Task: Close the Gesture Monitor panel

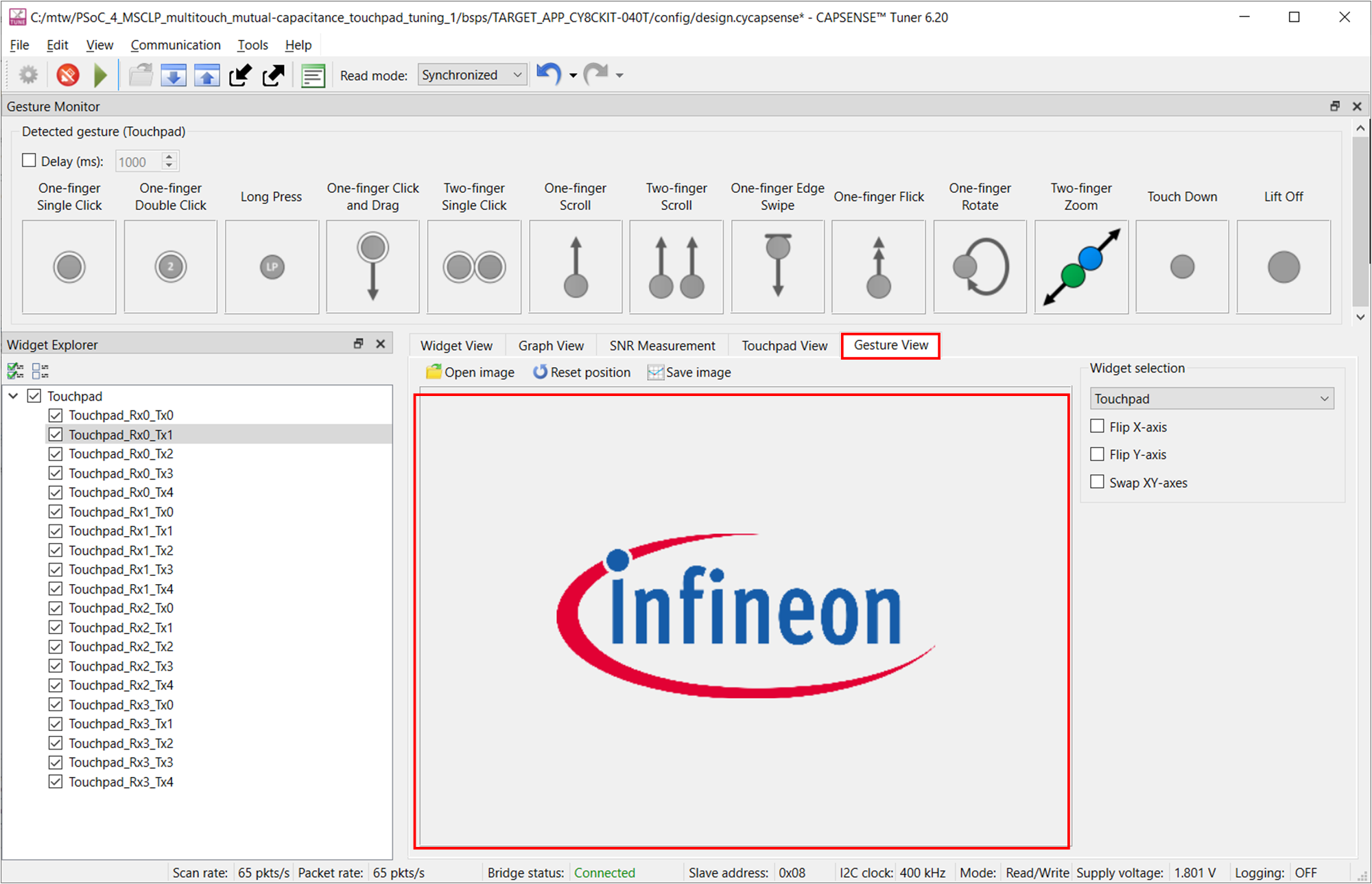Action: tap(1357, 106)
